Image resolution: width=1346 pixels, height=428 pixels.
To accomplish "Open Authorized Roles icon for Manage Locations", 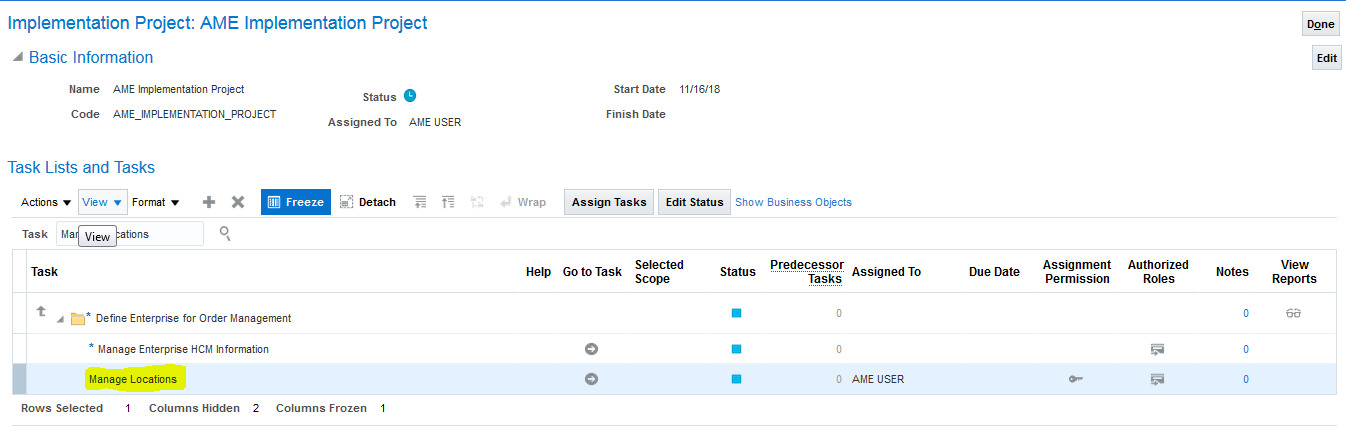I will [1158, 379].
